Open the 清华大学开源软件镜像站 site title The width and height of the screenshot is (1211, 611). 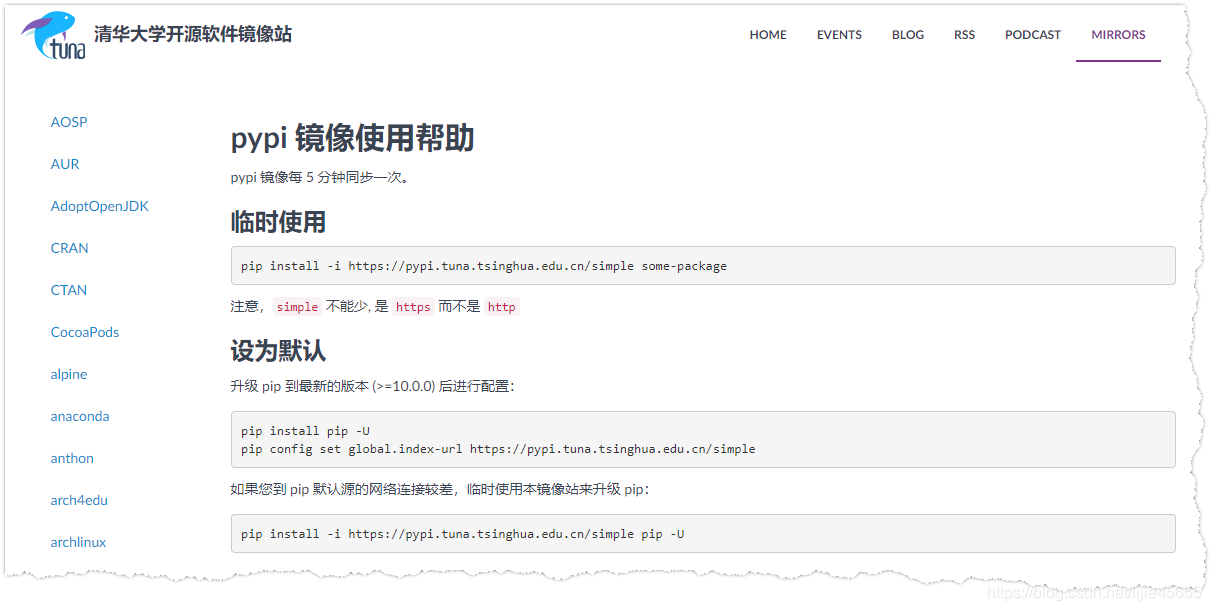(193, 34)
